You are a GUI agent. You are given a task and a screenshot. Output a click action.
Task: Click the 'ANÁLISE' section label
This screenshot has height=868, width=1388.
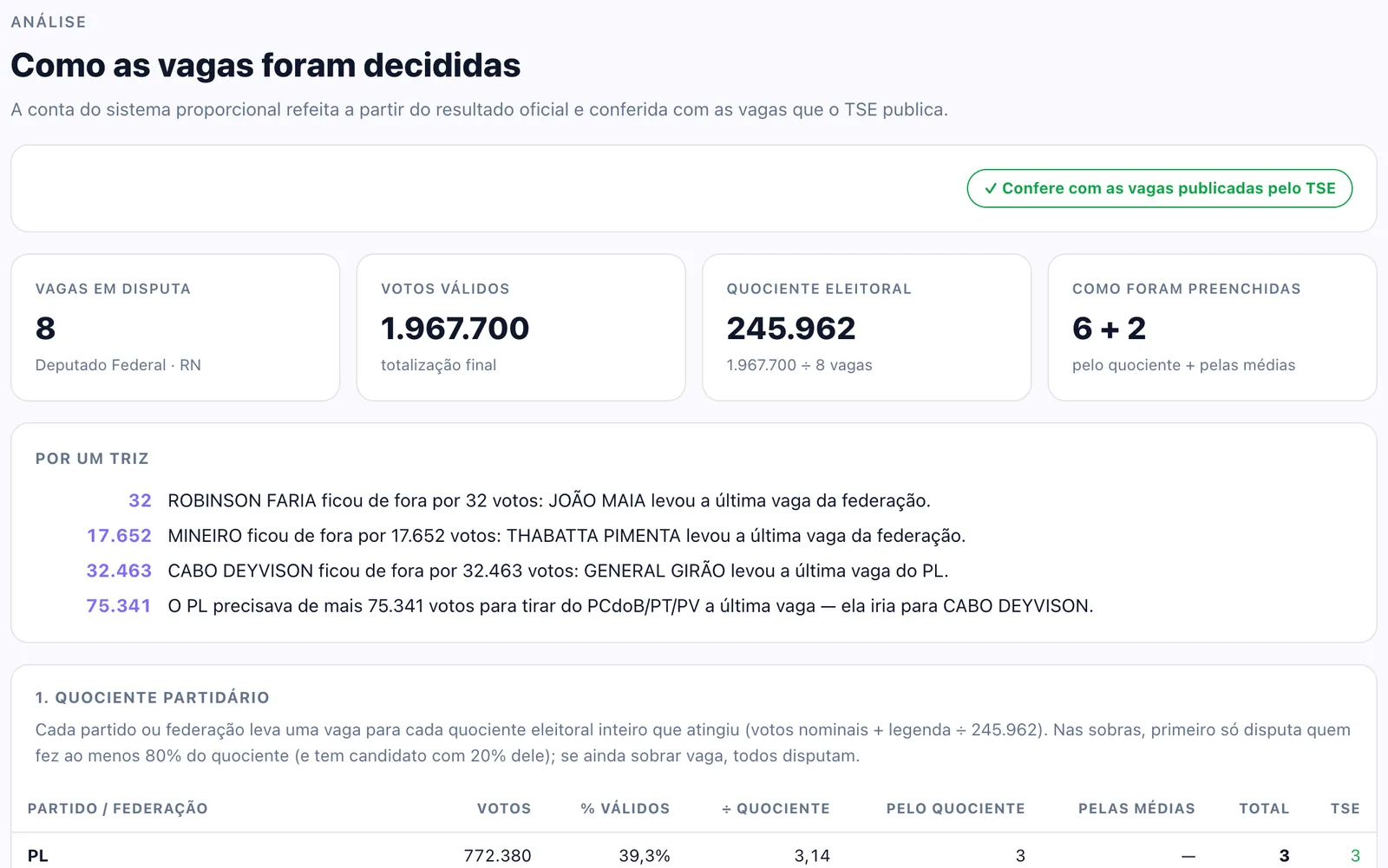49,22
